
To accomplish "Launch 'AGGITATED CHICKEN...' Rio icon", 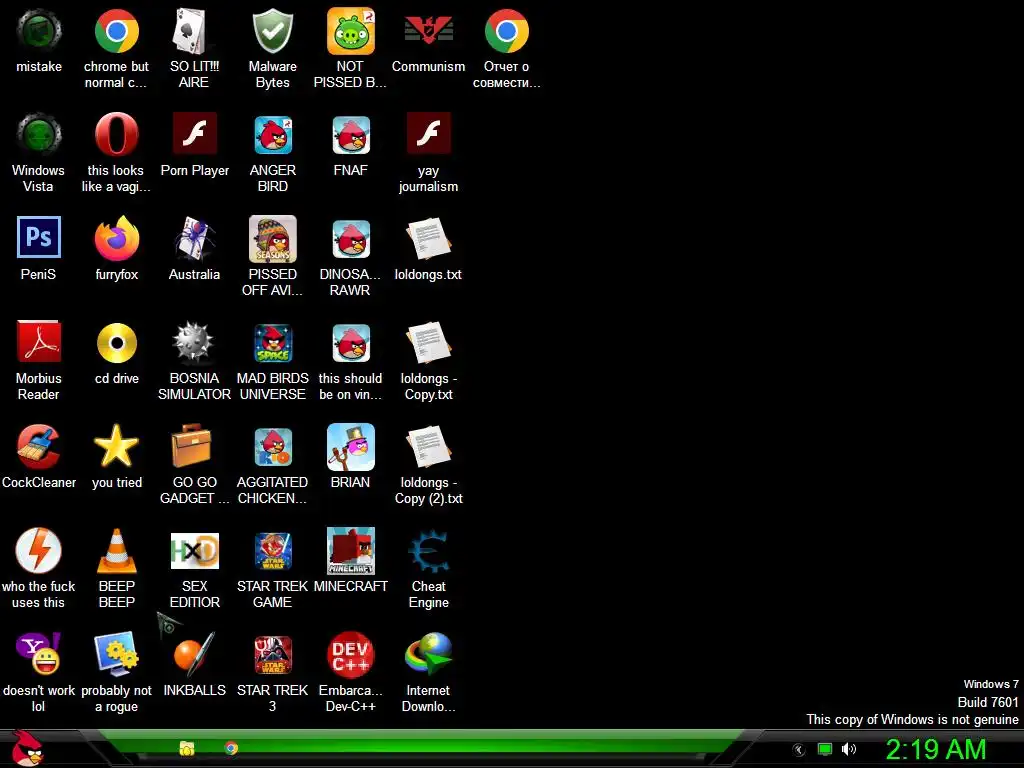I will pyautogui.click(x=272, y=447).
